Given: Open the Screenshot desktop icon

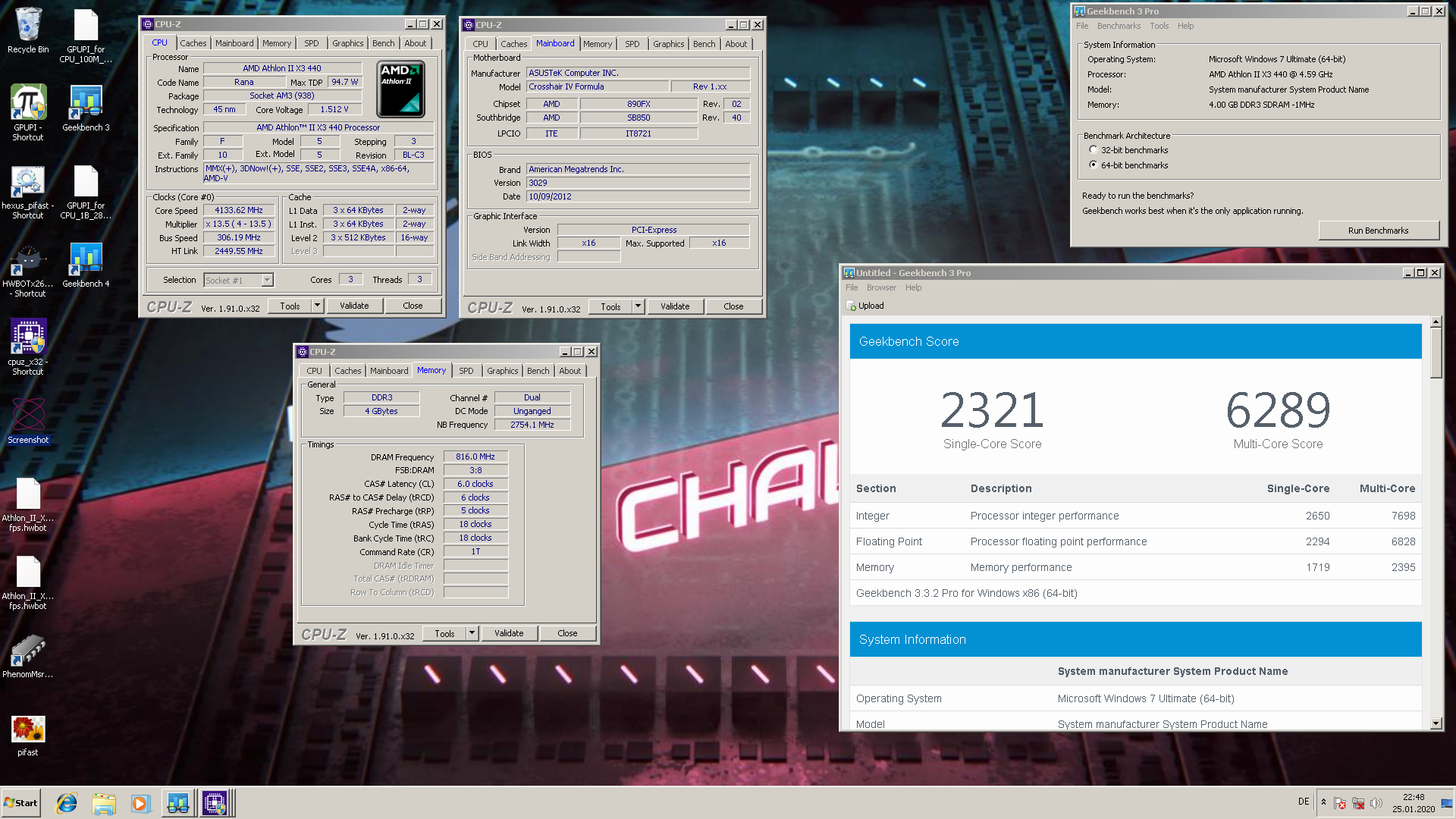Looking at the screenshot, I should (x=28, y=421).
